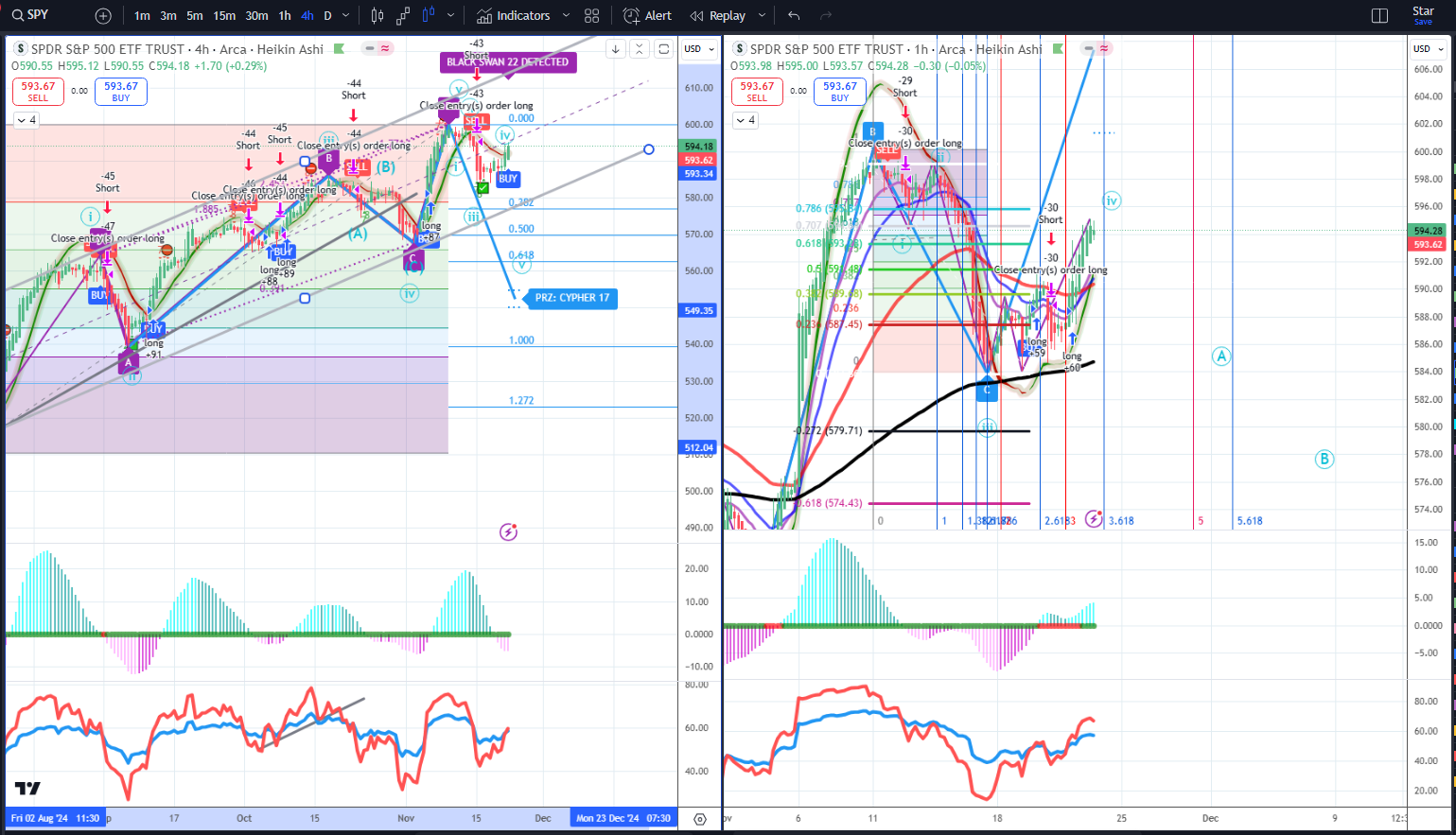Open chart time axis settings gear icon

(x=700, y=819)
